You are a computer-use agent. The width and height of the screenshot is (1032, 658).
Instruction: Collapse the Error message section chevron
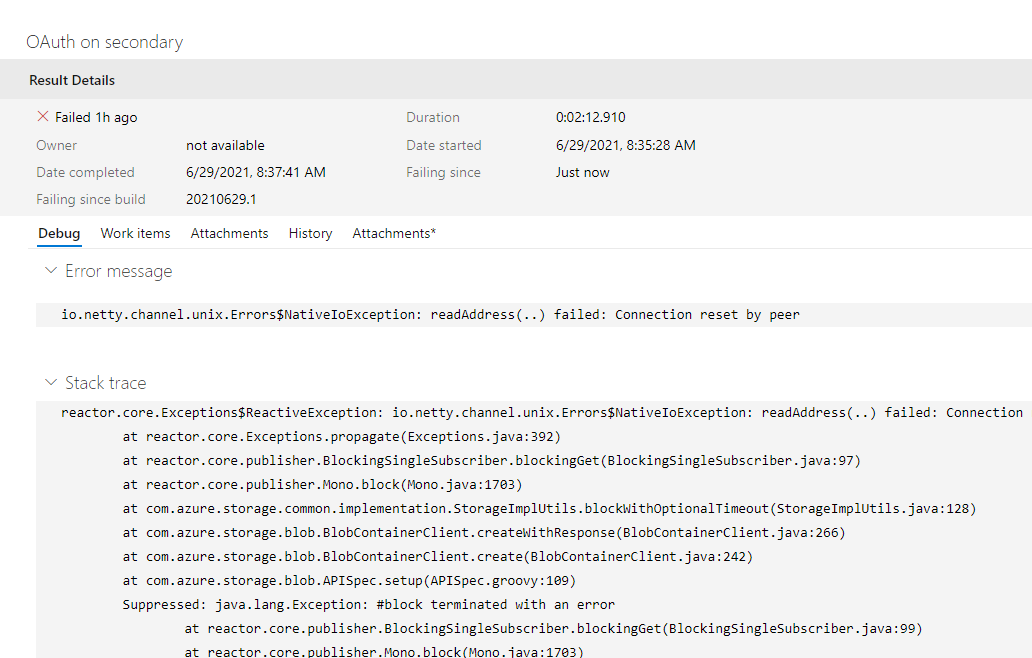[x=50, y=270]
